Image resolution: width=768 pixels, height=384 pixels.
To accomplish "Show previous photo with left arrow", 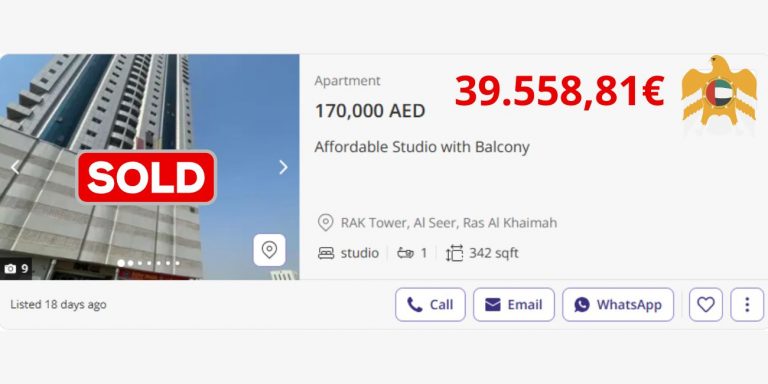I will point(15,168).
